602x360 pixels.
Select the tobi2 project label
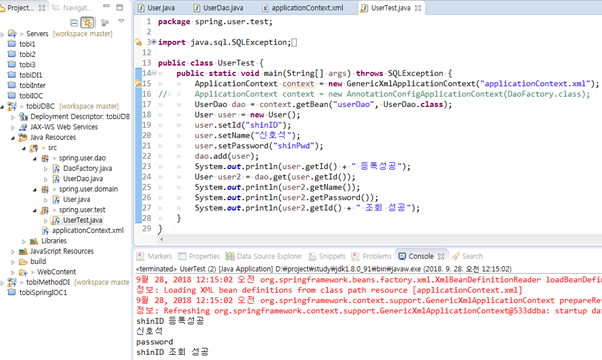click(x=27, y=54)
